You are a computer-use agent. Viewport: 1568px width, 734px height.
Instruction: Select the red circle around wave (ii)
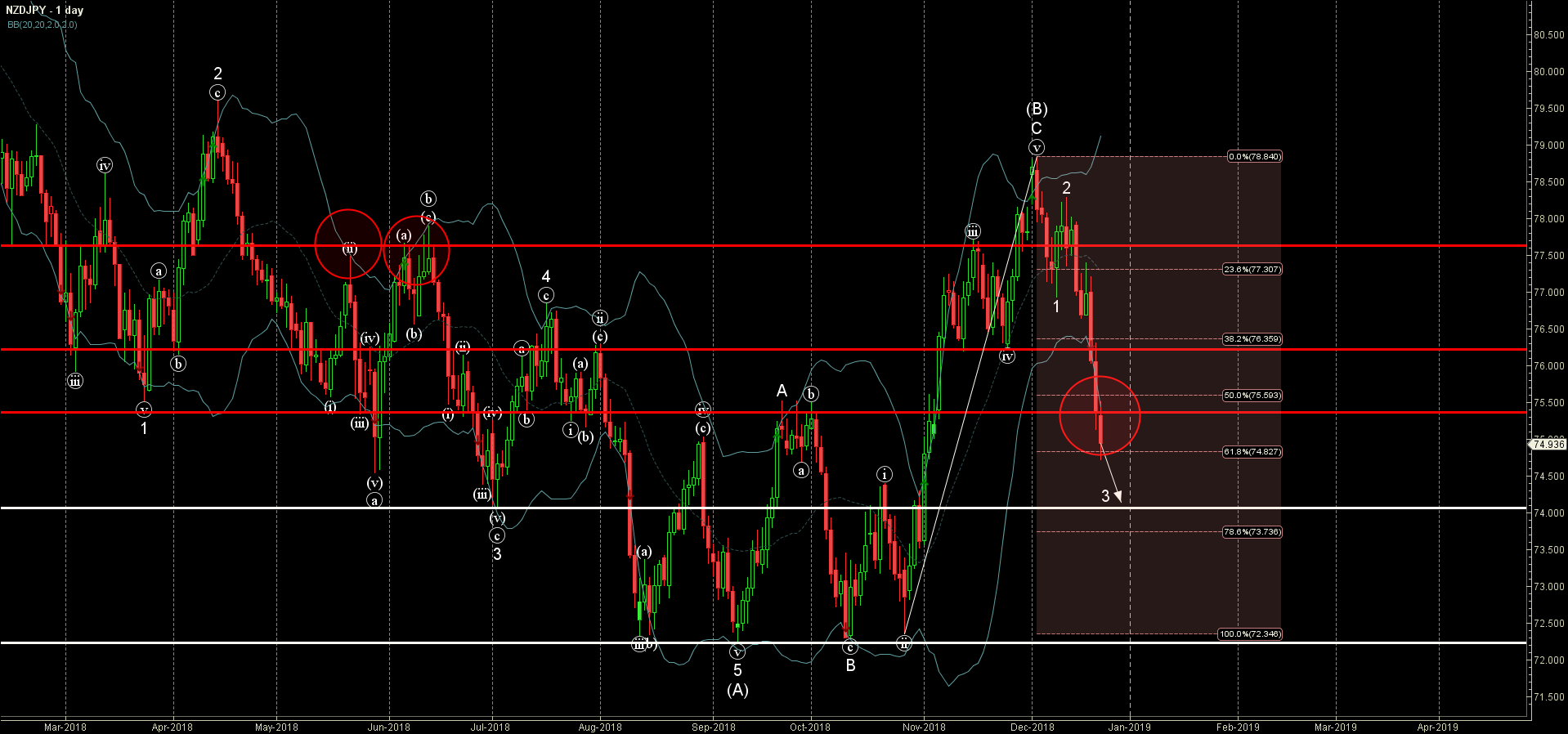pyautogui.click(x=348, y=244)
